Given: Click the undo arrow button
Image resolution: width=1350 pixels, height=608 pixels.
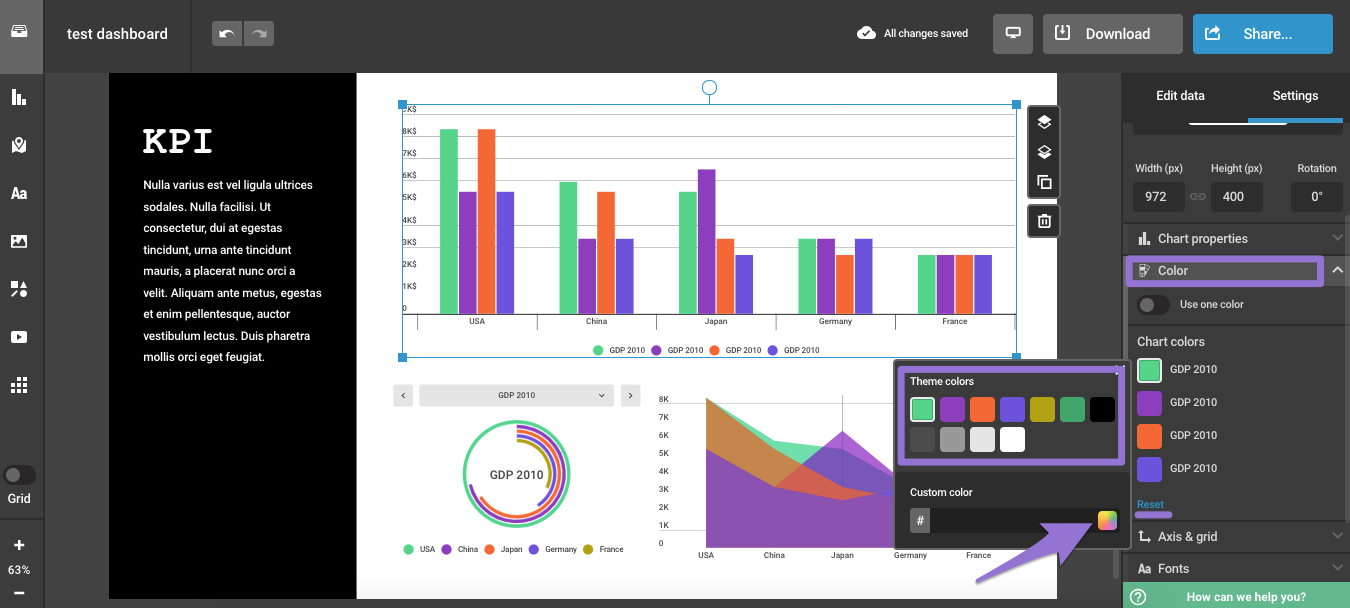Looking at the screenshot, I should (227, 34).
